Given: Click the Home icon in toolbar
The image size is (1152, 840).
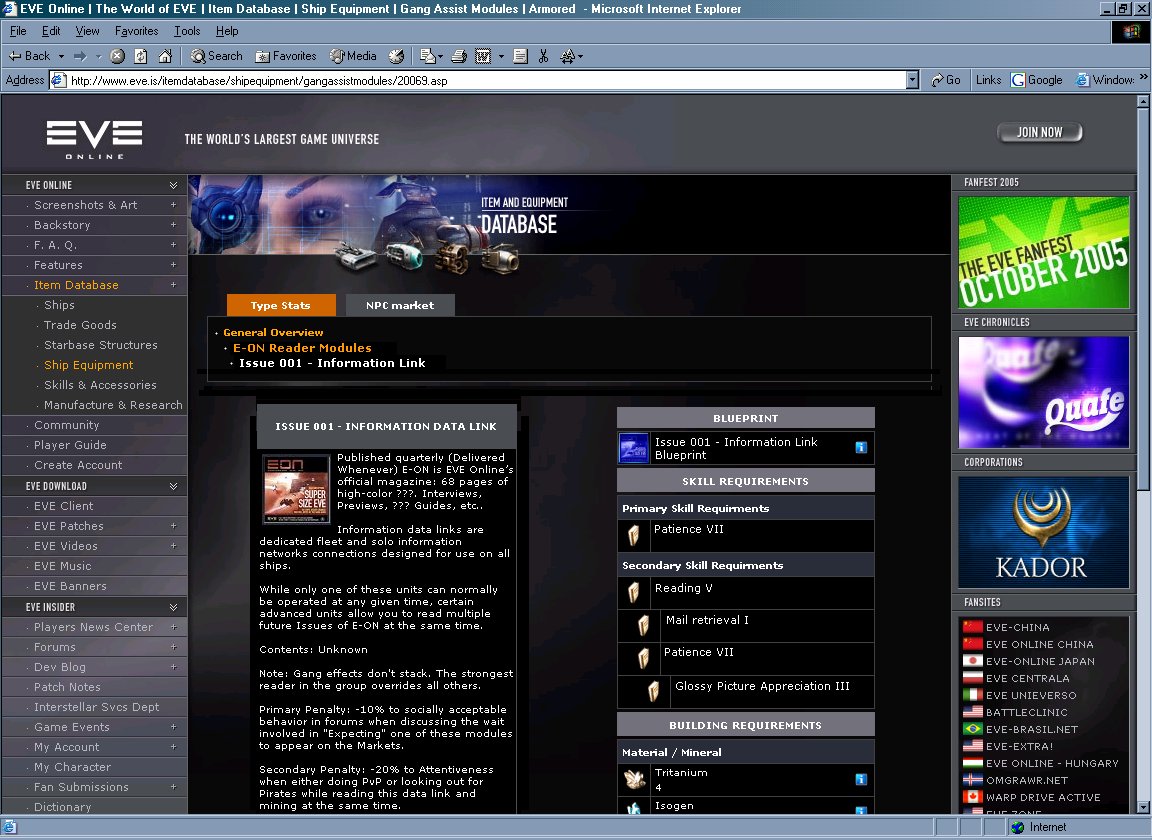Looking at the screenshot, I should (165, 56).
